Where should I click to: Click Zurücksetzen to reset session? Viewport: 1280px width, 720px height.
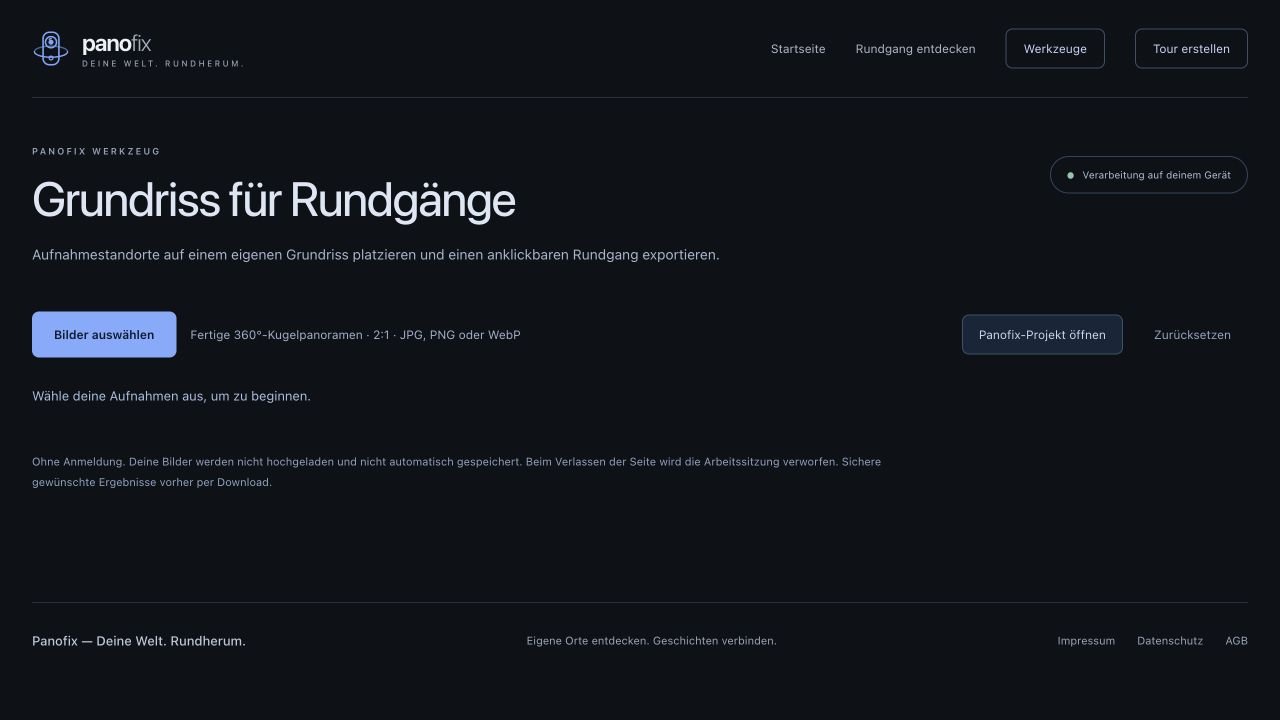click(x=1192, y=335)
